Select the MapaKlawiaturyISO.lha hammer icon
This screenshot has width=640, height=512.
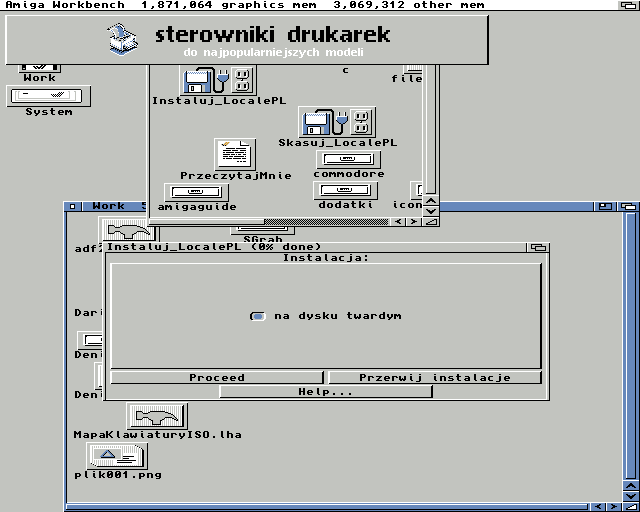click(157, 416)
